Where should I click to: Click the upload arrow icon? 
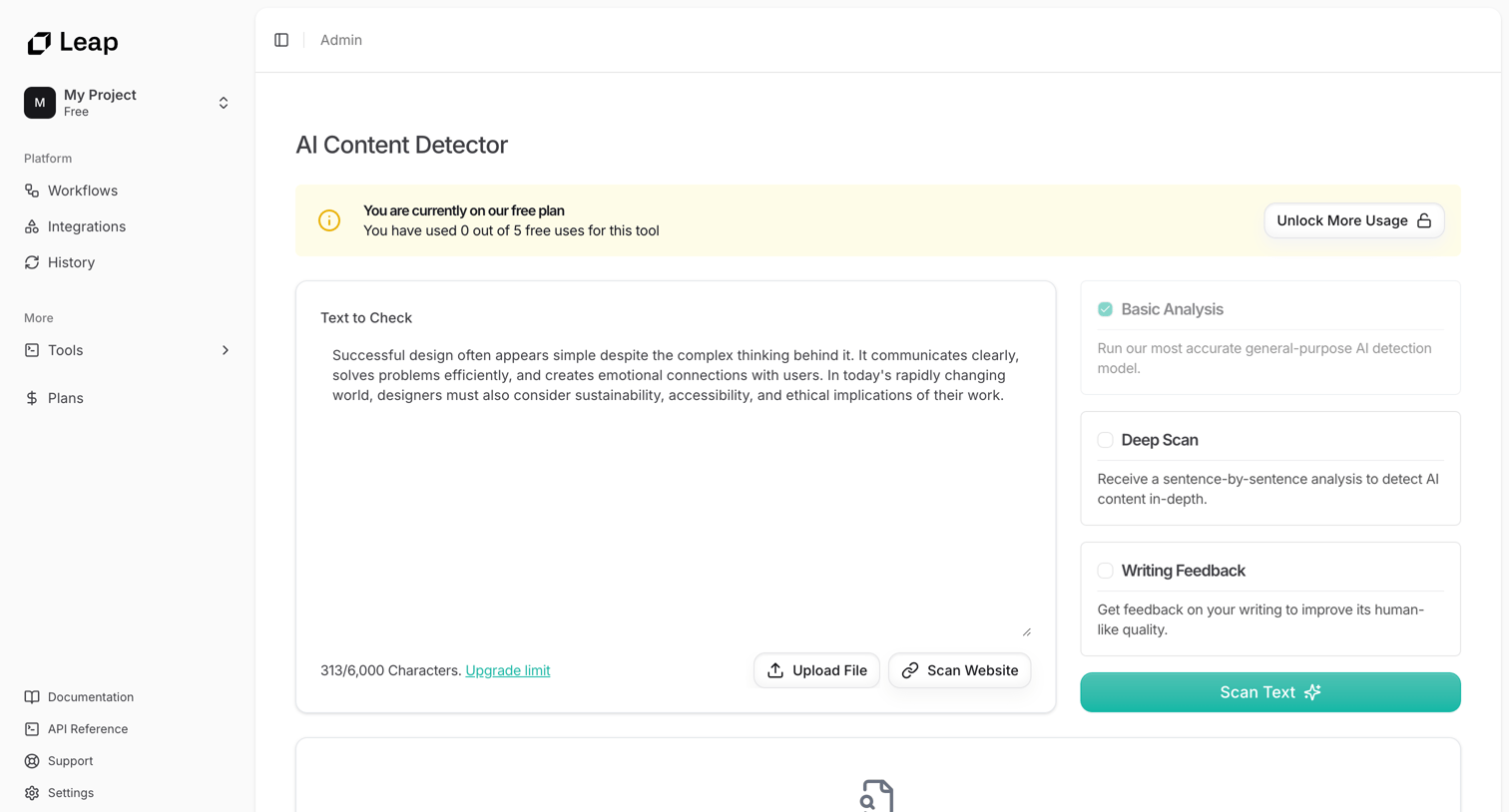click(775, 670)
